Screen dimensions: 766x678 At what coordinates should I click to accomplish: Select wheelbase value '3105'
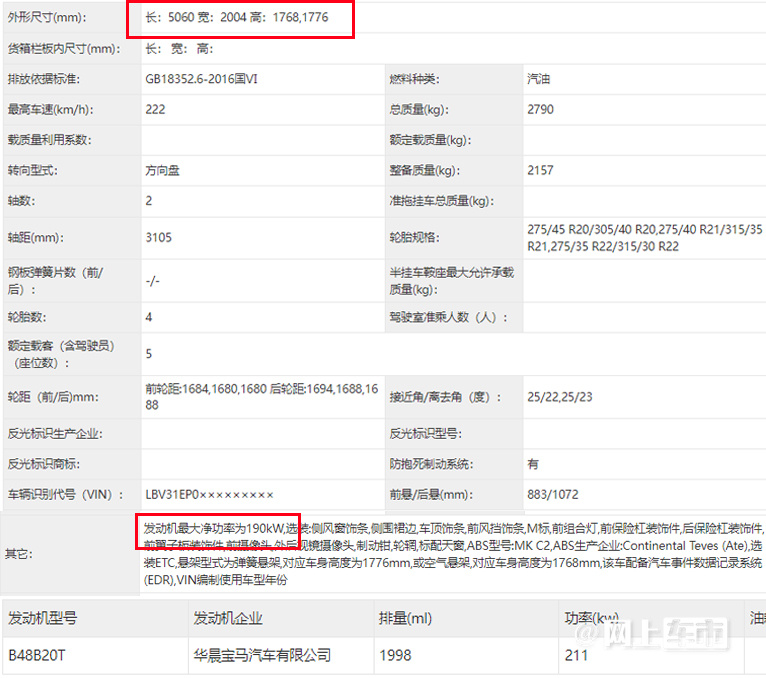[159, 238]
